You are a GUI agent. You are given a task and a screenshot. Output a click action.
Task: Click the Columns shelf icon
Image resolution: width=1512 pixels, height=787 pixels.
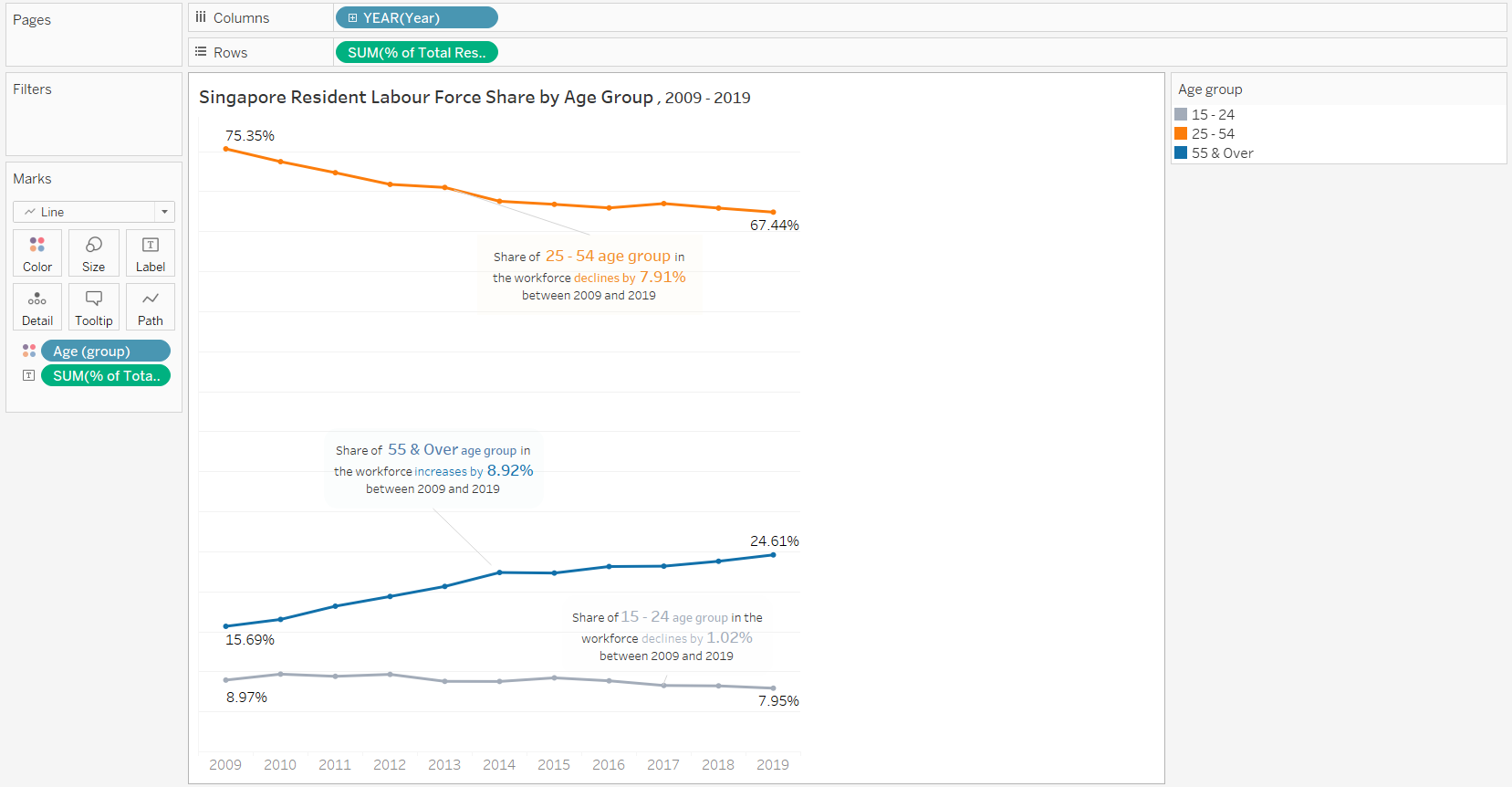click(200, 16)
